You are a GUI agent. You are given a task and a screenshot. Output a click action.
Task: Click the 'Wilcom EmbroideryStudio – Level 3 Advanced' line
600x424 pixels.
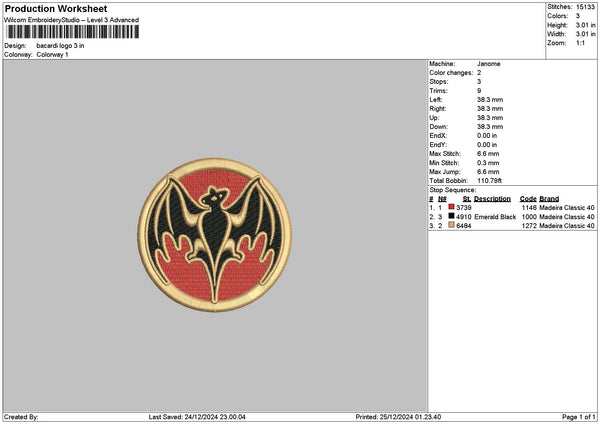72,20
